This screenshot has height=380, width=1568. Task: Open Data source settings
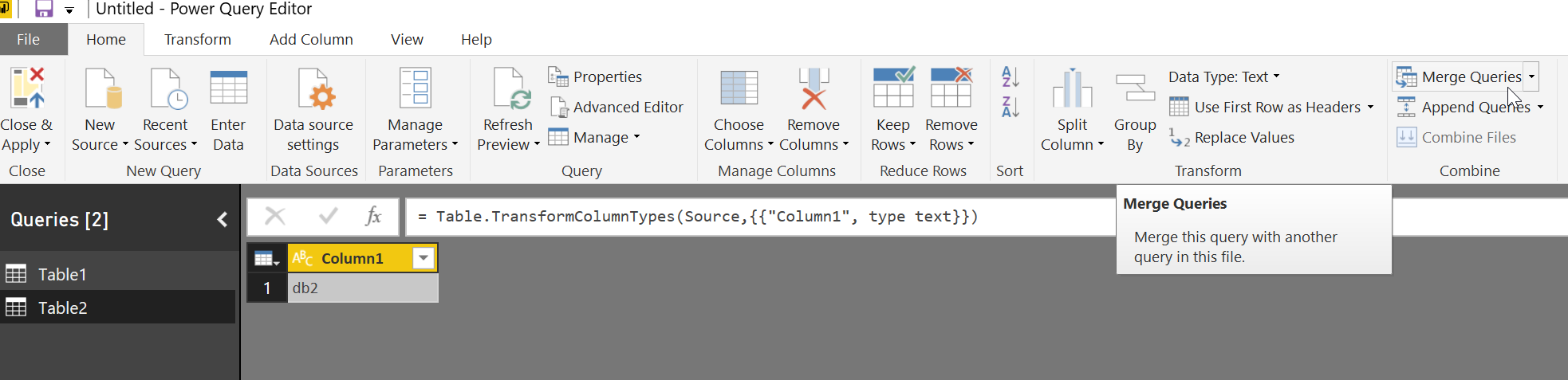click(x=313, y=110)
